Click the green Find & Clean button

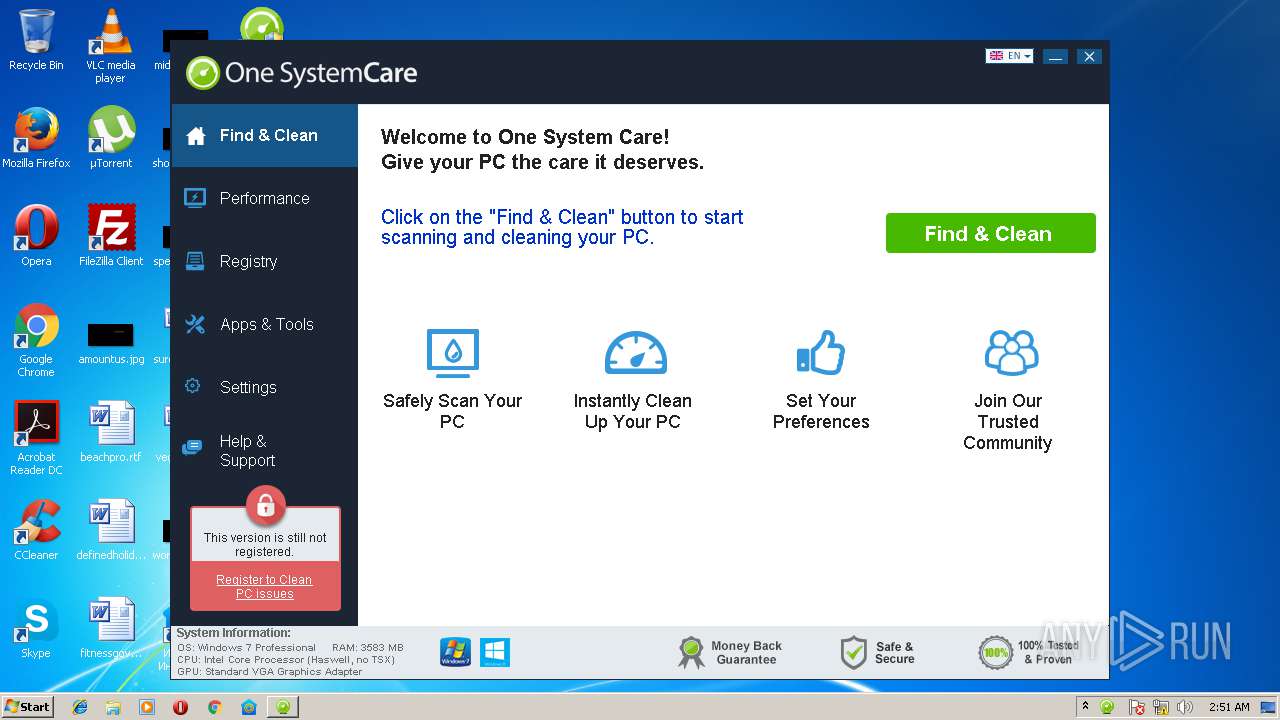click(990, 233)
